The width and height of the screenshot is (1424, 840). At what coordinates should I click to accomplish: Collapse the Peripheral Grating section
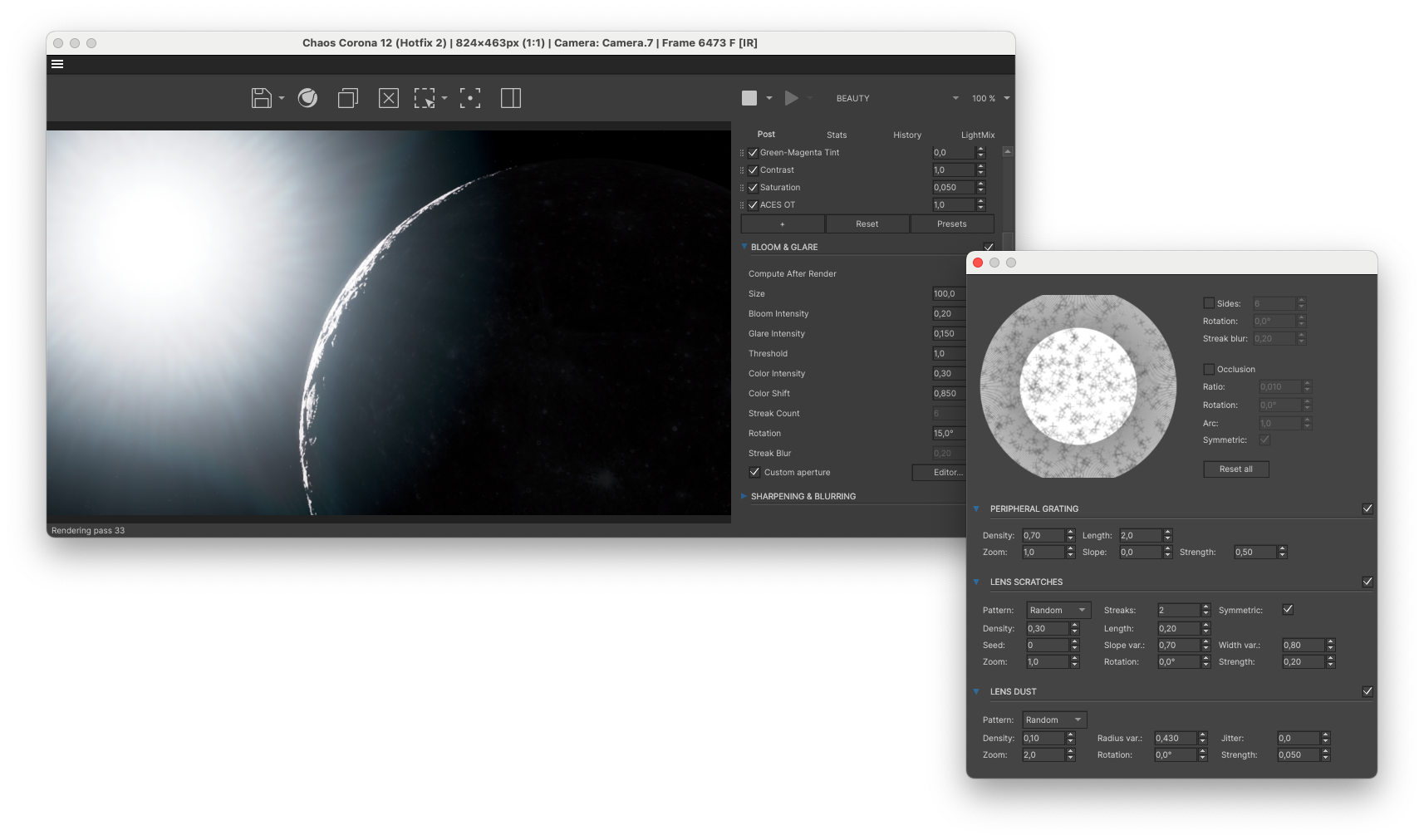coord(976,508)
